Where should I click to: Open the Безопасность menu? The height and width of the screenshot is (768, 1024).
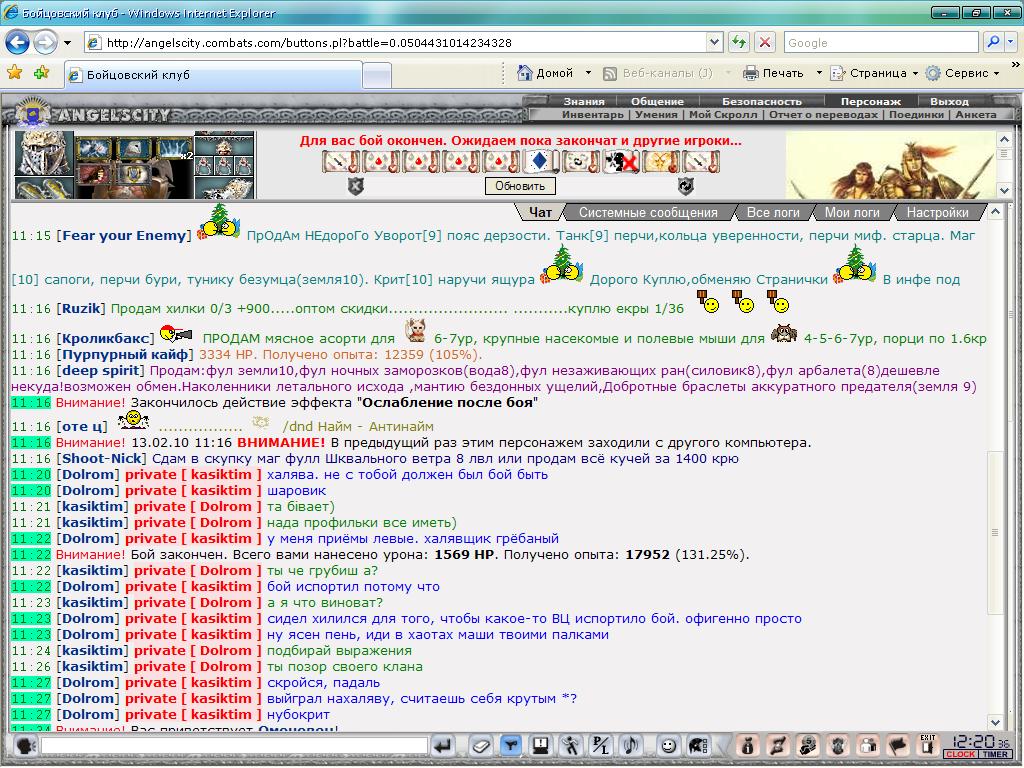[x=761, y=101]
